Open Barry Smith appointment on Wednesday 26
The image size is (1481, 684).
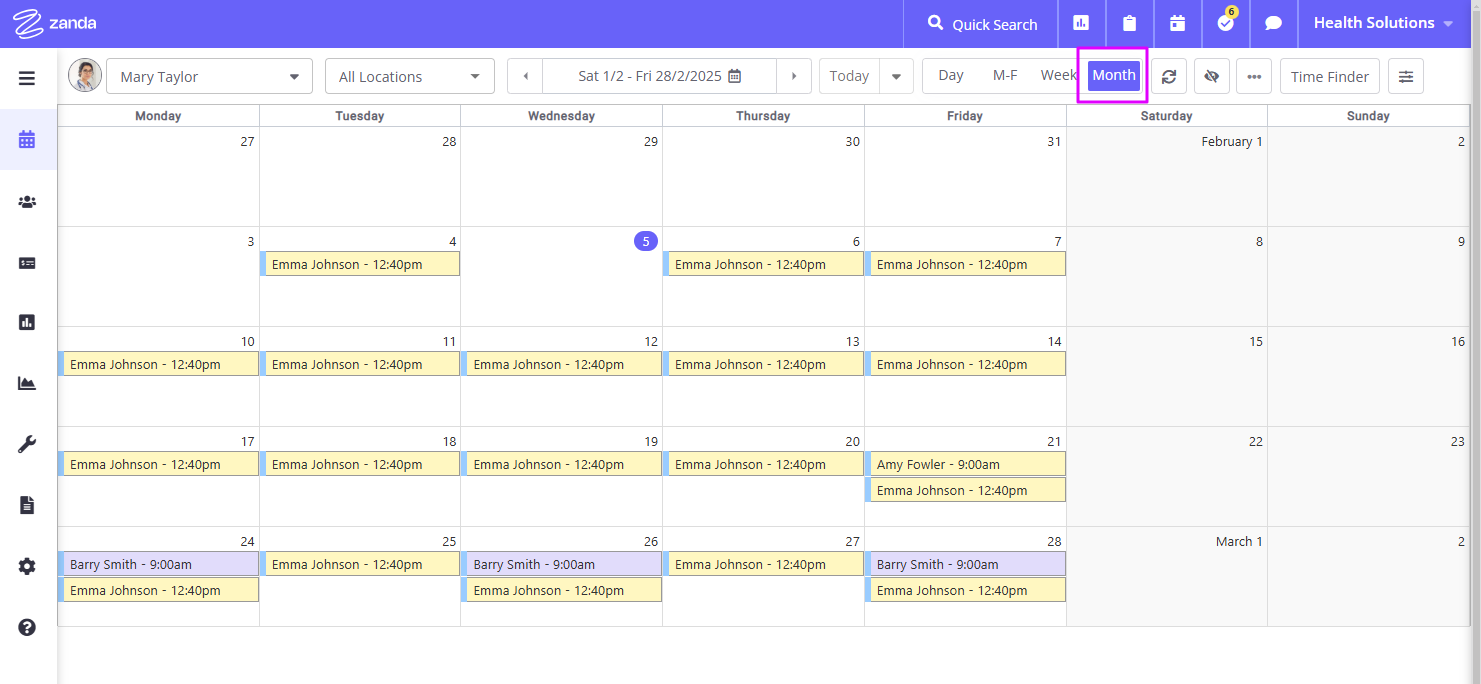click(562, 564)
